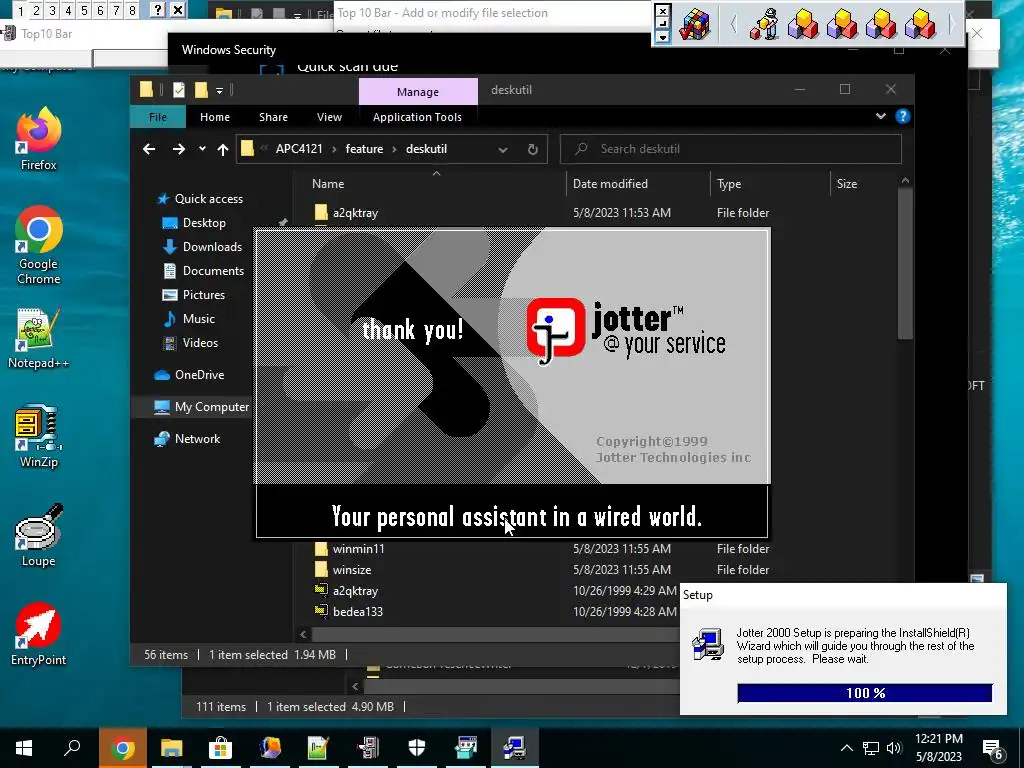This screenshot has width=1024, height=768.
Task: Select number 1 button in Top10 Bar
Action: click(x=21, y=10)
